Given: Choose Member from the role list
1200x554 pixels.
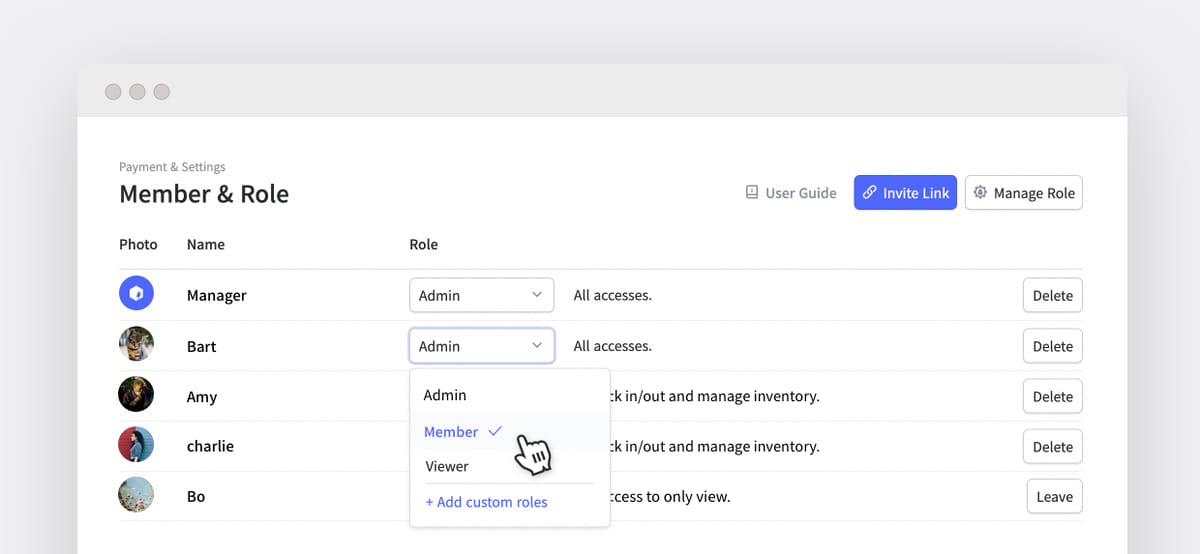Looking at the screenshot, I should [x=510, y=432].
